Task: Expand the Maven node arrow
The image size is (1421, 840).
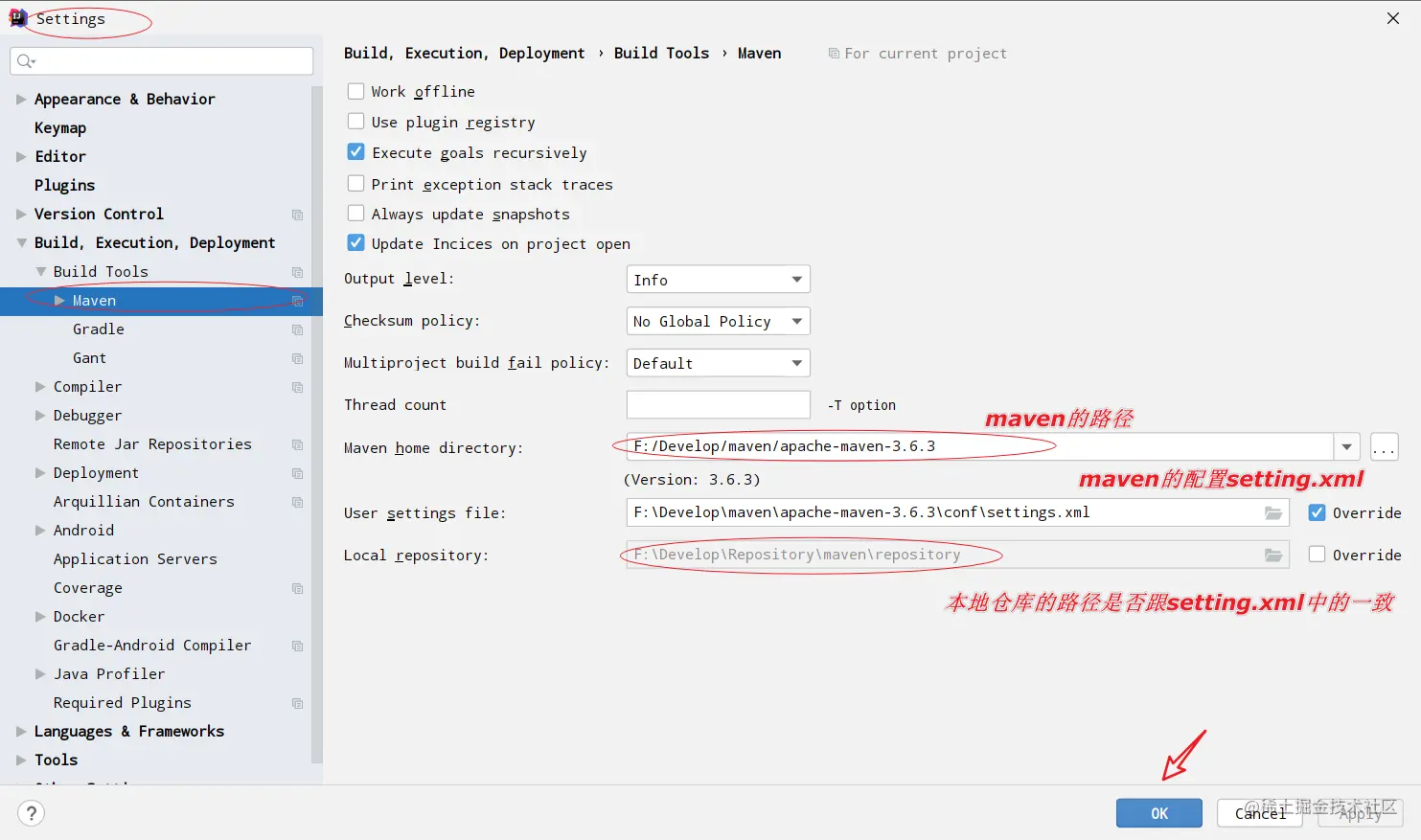Action: point(59,301)
